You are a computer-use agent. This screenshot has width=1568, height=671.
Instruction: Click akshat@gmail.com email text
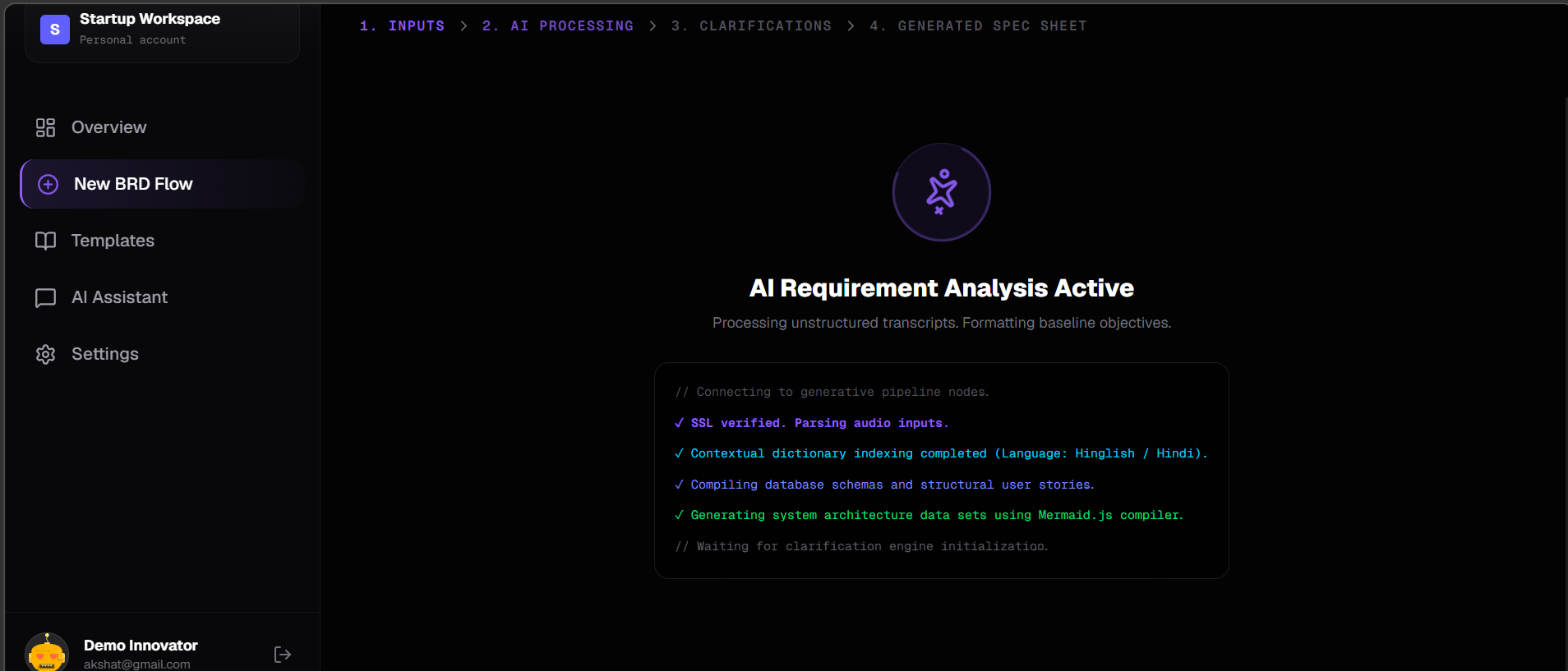(136, 664)
